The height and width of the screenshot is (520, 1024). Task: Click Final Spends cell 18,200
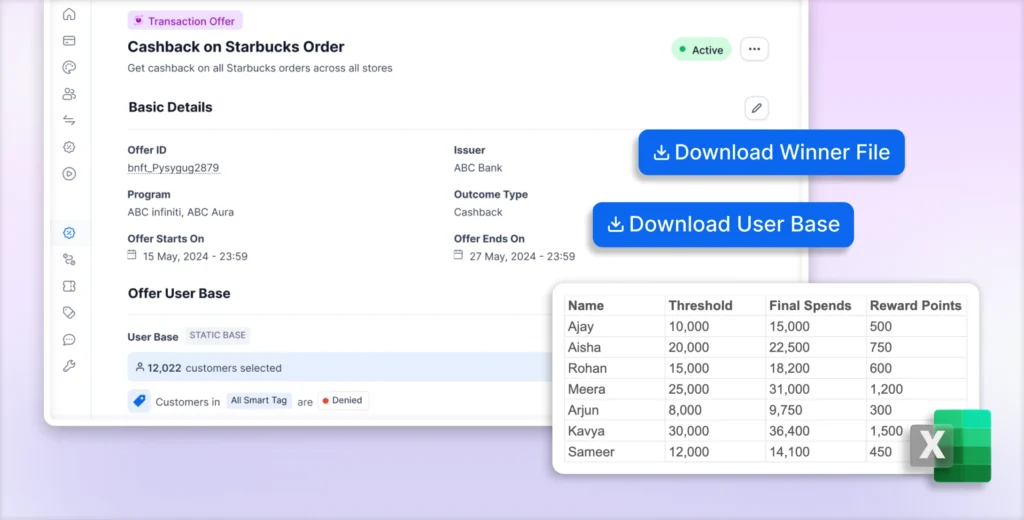(x=816, y=368)
